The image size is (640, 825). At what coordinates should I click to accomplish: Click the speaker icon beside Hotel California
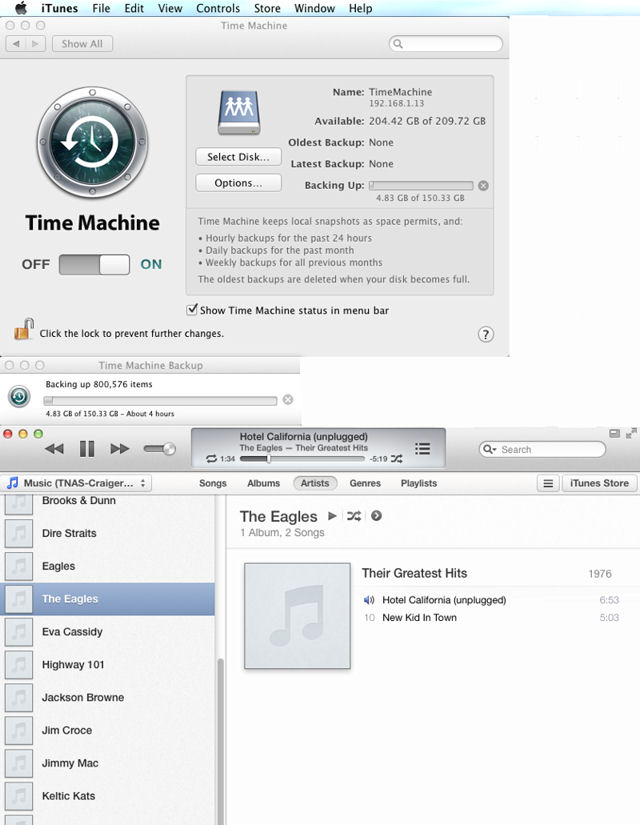pyautogui.click(x=369, y=600)
